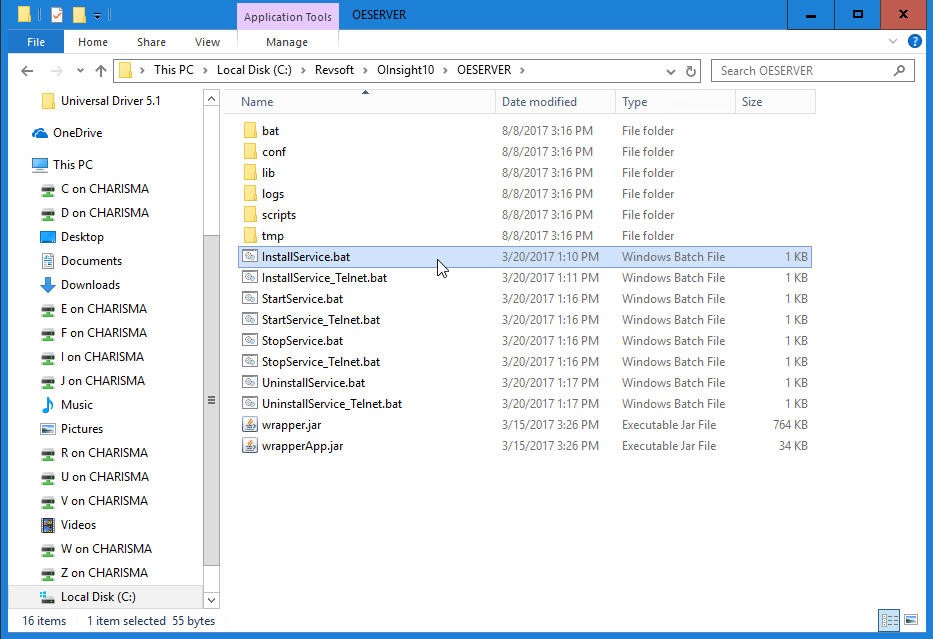This screenshot has width=933, height=639.
Task: Select the conf folder icon
Action: click(x=251, y=152)
